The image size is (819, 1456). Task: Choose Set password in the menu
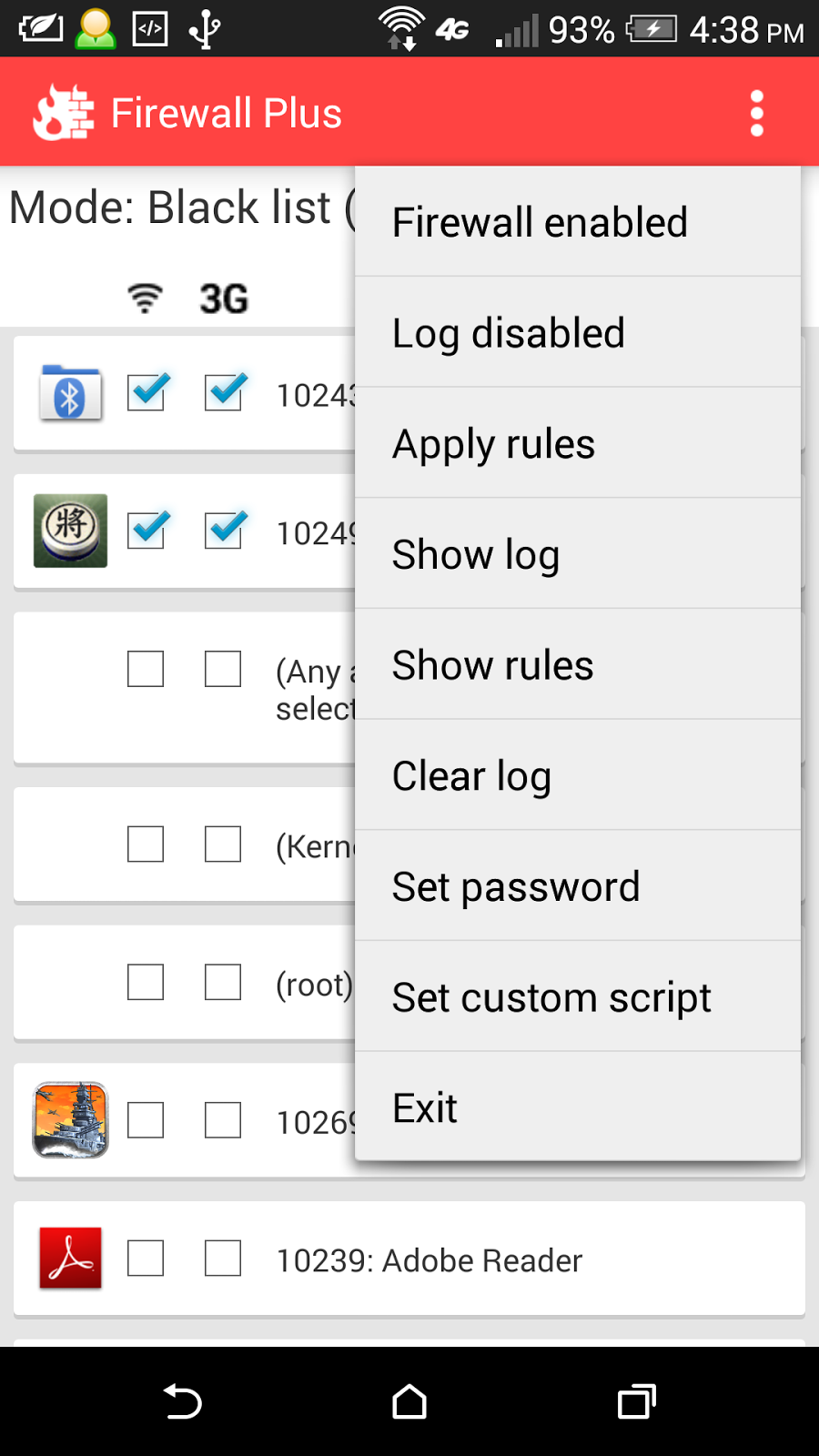click(x=578, y=887)
